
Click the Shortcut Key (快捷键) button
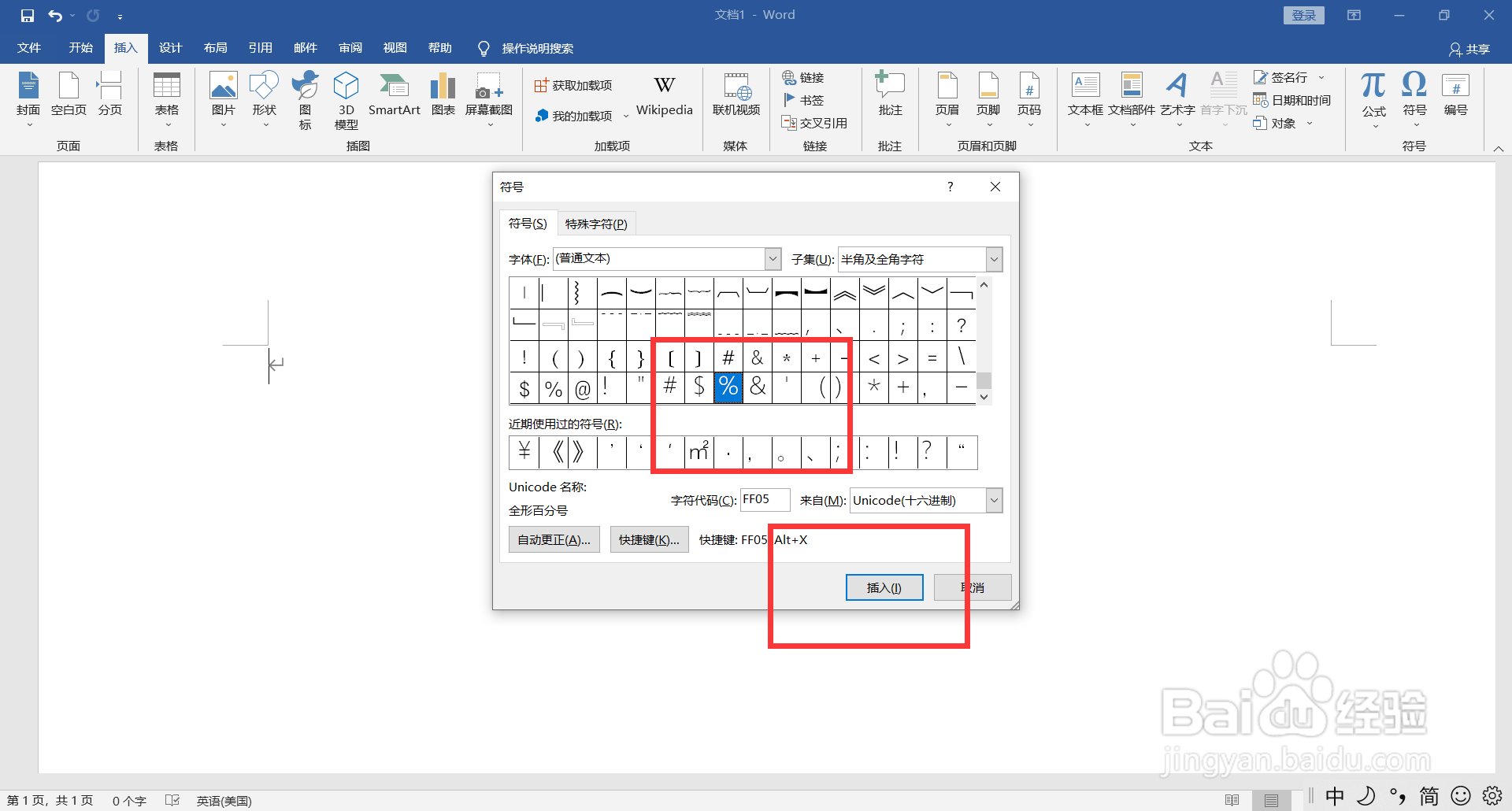coord(649,539)
